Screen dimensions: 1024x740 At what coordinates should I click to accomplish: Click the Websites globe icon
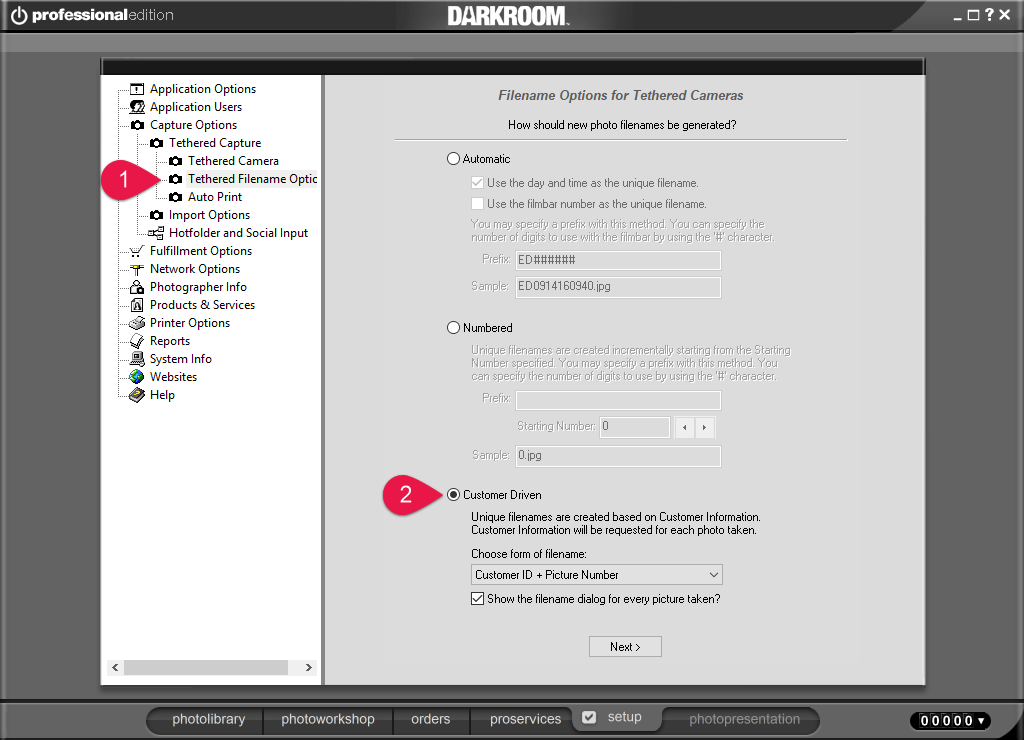(136, 377)
